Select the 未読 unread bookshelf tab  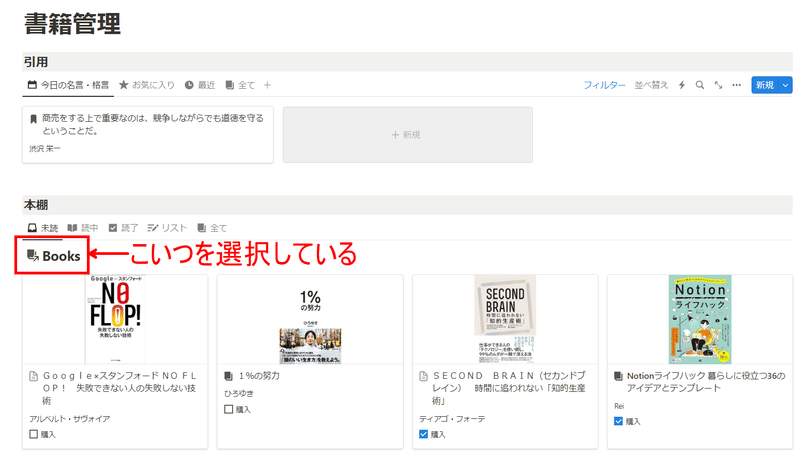point(43,228)
